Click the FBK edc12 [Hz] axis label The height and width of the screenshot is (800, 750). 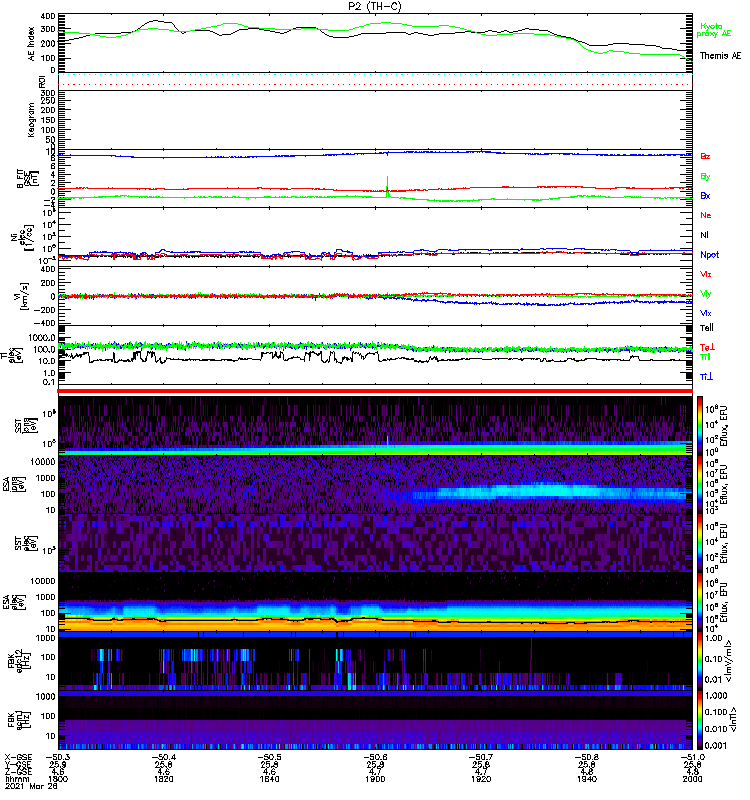click(x=20, y=661)
